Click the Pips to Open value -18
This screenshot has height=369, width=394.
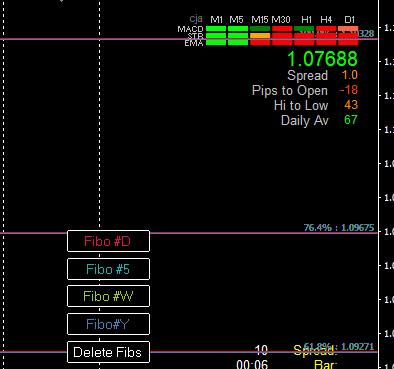[349, 90]
